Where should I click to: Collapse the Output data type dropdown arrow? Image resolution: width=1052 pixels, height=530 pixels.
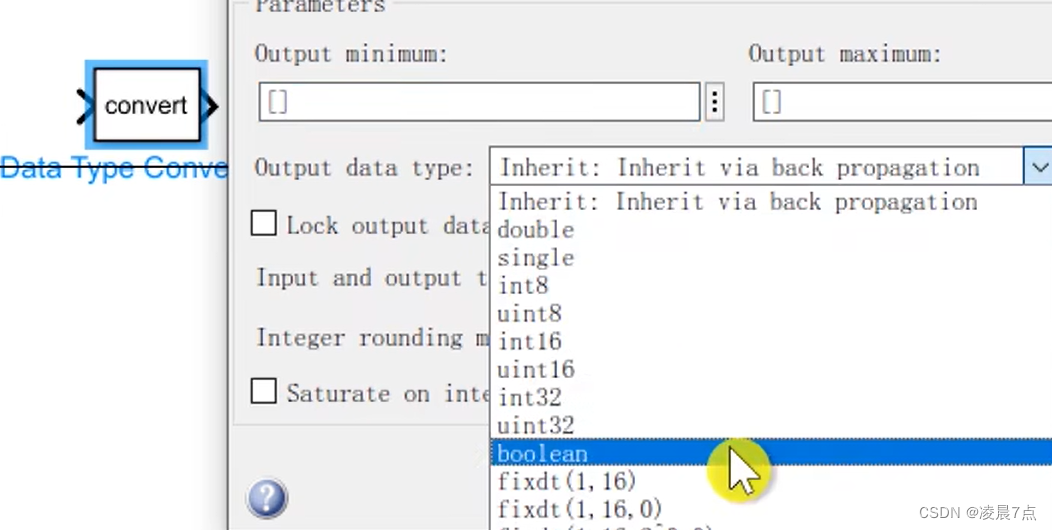coord(1039,166)
